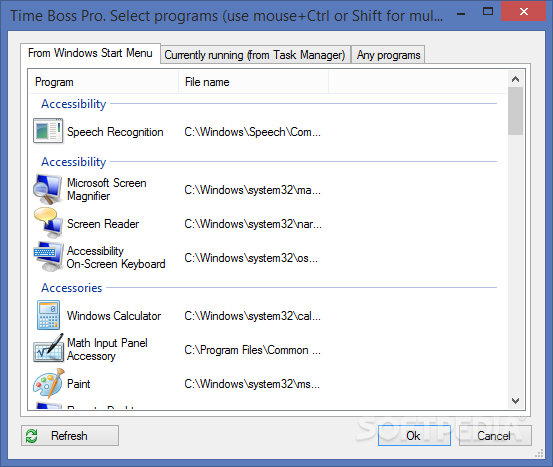Image resolution: width=553 pixels, height=467 pixels.
Task: Click the C:\Windows\Speech\Com... file path
Action: coord(253,132)
